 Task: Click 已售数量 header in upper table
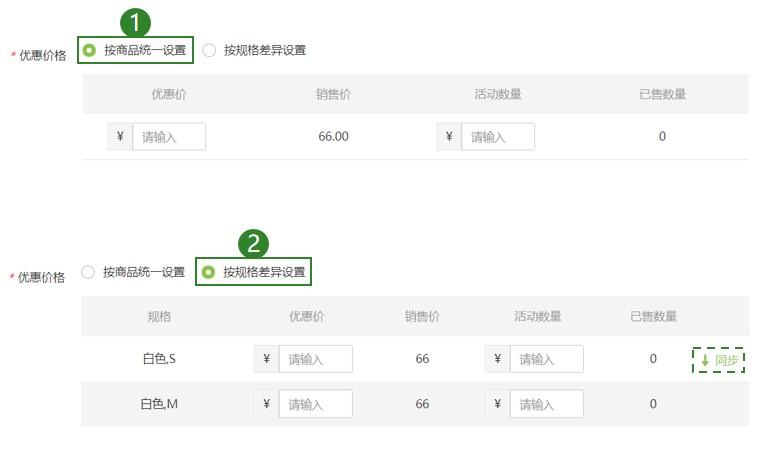[x=663, y=94]
